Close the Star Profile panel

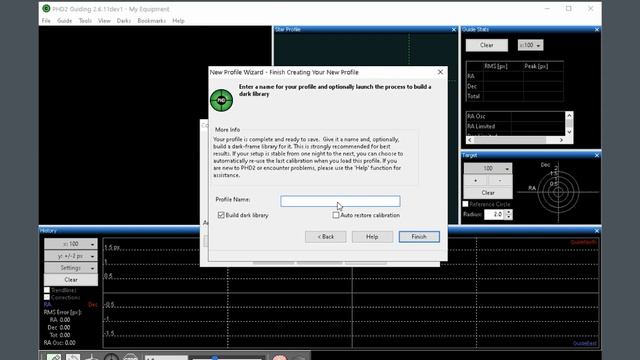tap(454, 30)
